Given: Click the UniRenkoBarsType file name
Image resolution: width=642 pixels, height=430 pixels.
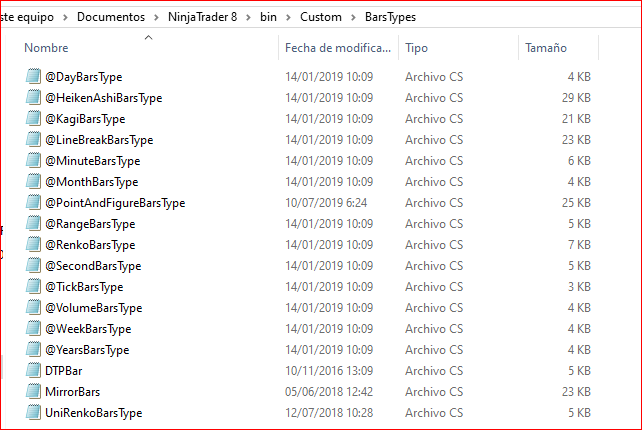Looking at the screenshot, I should coord(94,413).
